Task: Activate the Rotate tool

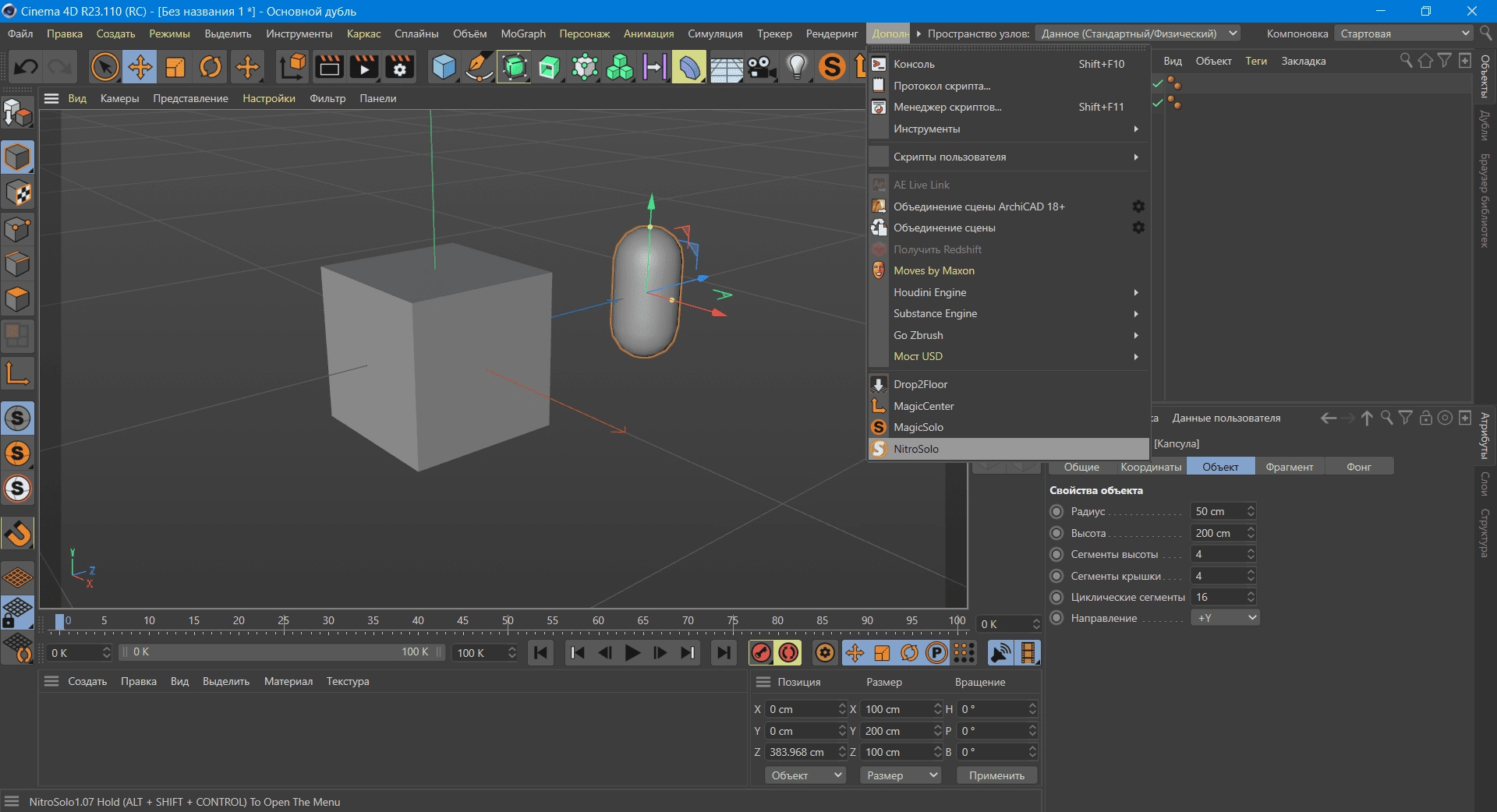Action: 211,67
